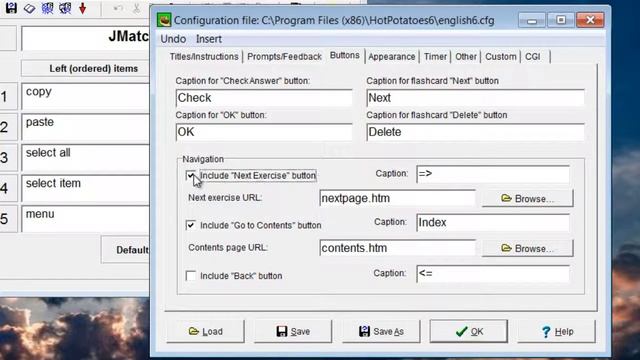Click the Navigation group label
The width and height of the screenshot is (640, 360).
coord(203,159)
